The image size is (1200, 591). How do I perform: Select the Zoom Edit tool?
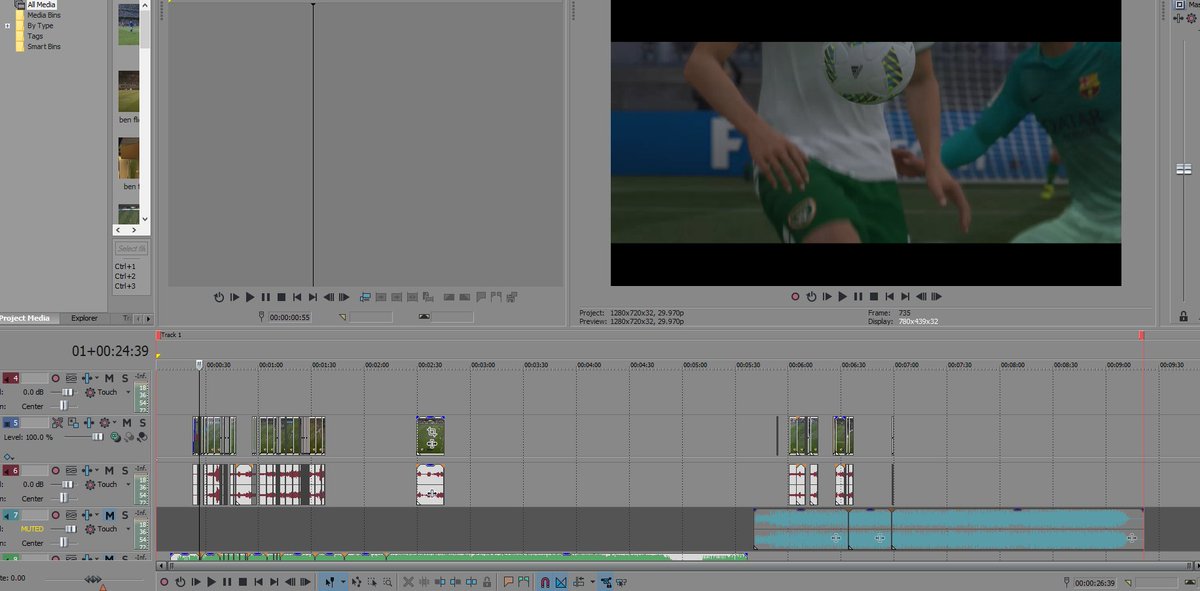[390, 581]
